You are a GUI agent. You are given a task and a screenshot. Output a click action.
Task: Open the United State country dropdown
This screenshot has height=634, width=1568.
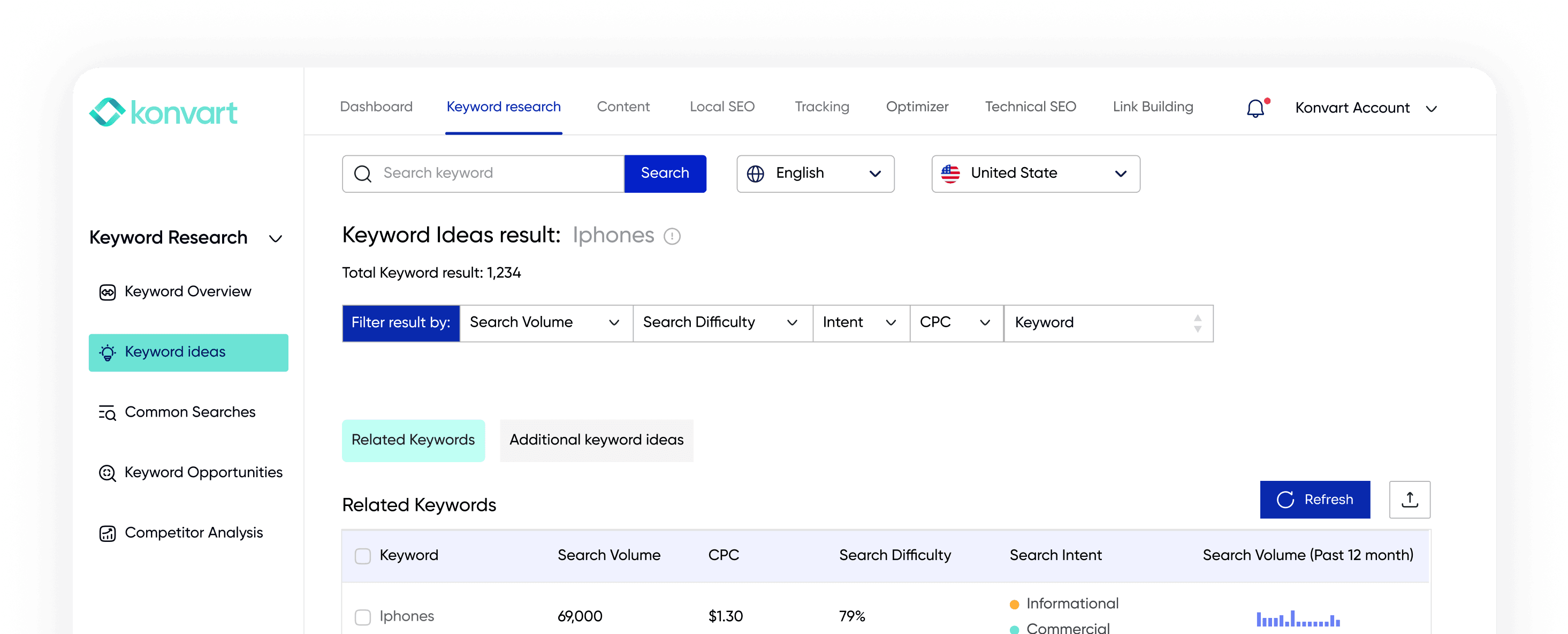point(1035,173)
